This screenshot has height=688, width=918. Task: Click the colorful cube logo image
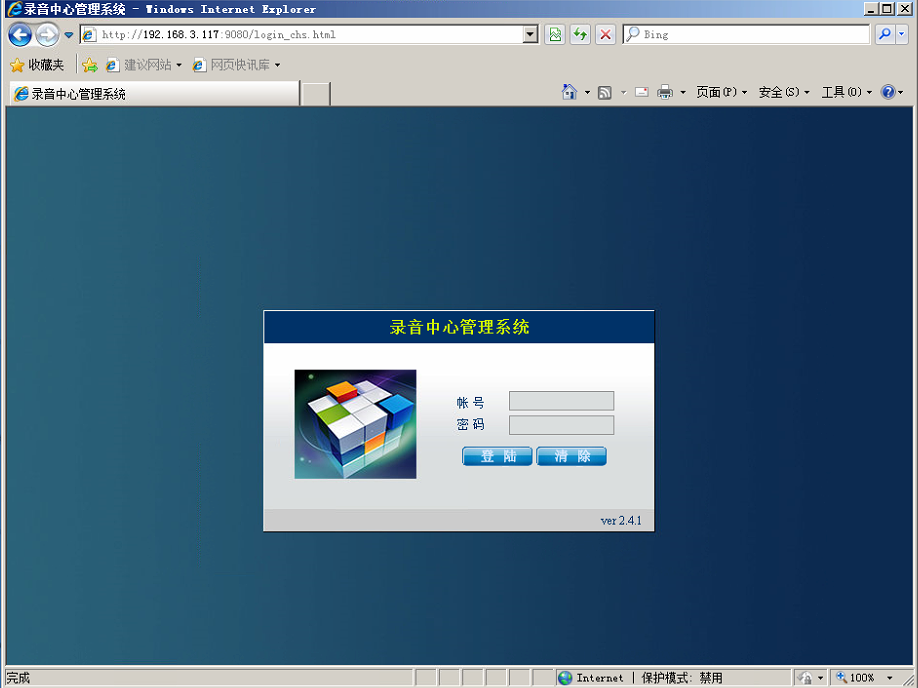tap(355, 424)
